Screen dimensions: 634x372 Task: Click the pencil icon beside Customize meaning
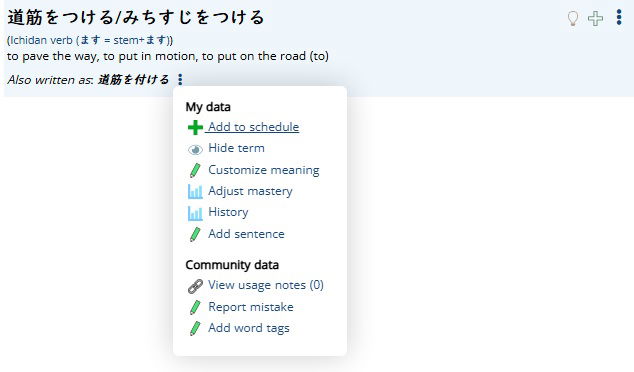[195, 170]
